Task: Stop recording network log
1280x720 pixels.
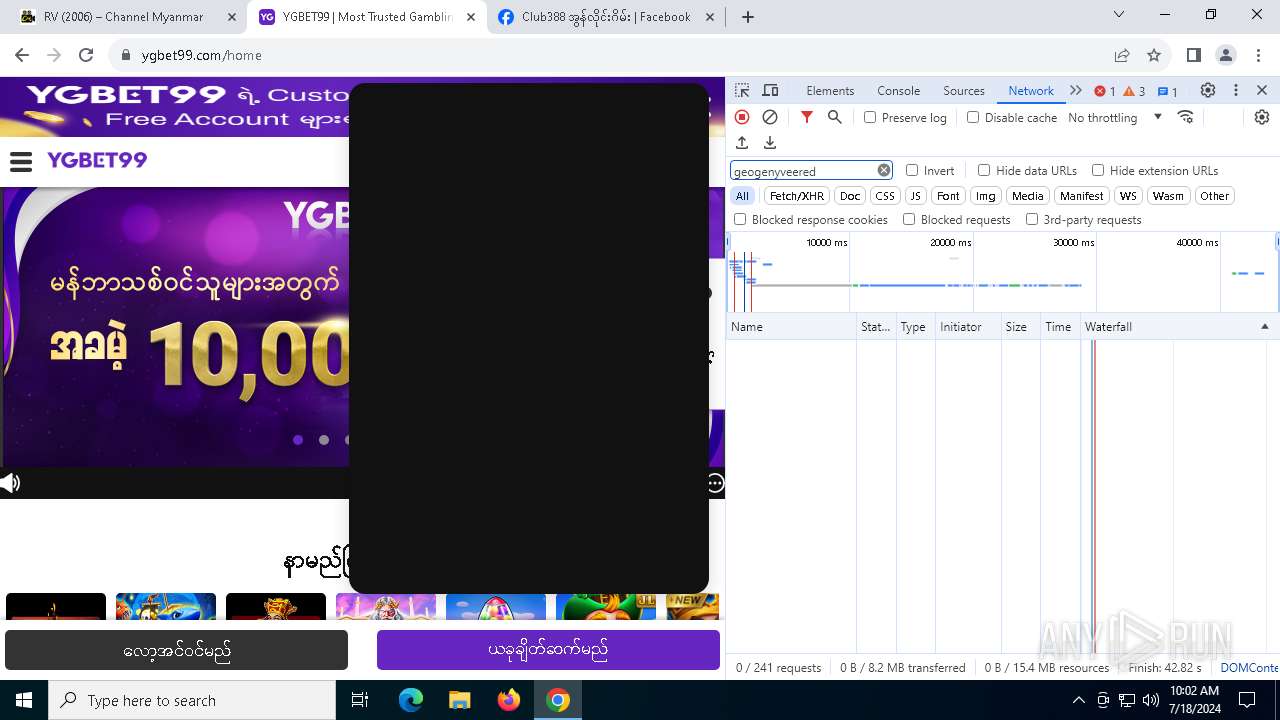Action: [742, 117]
